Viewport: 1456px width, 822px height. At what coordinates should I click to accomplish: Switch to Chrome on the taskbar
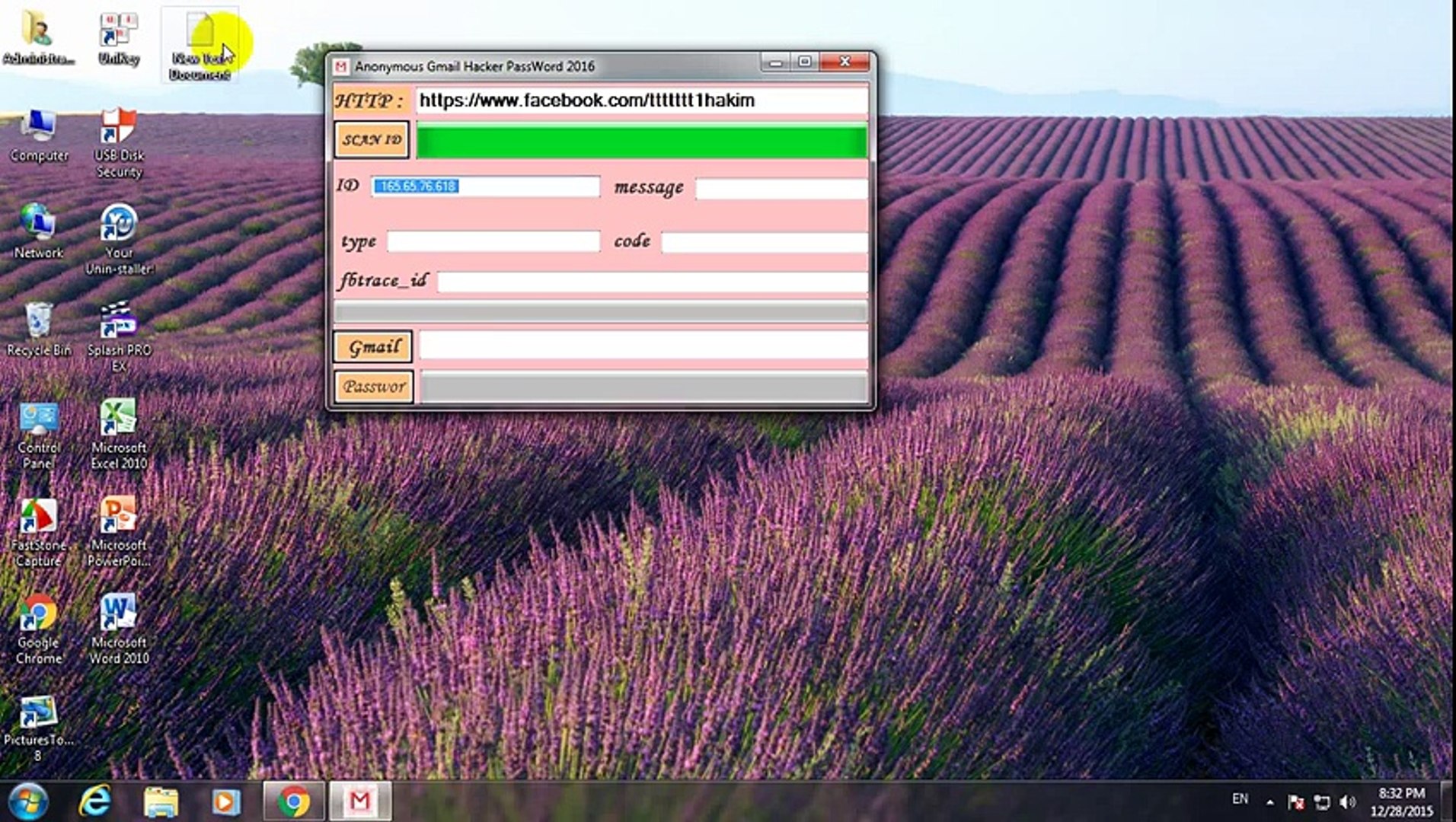[x=294, y=801]
